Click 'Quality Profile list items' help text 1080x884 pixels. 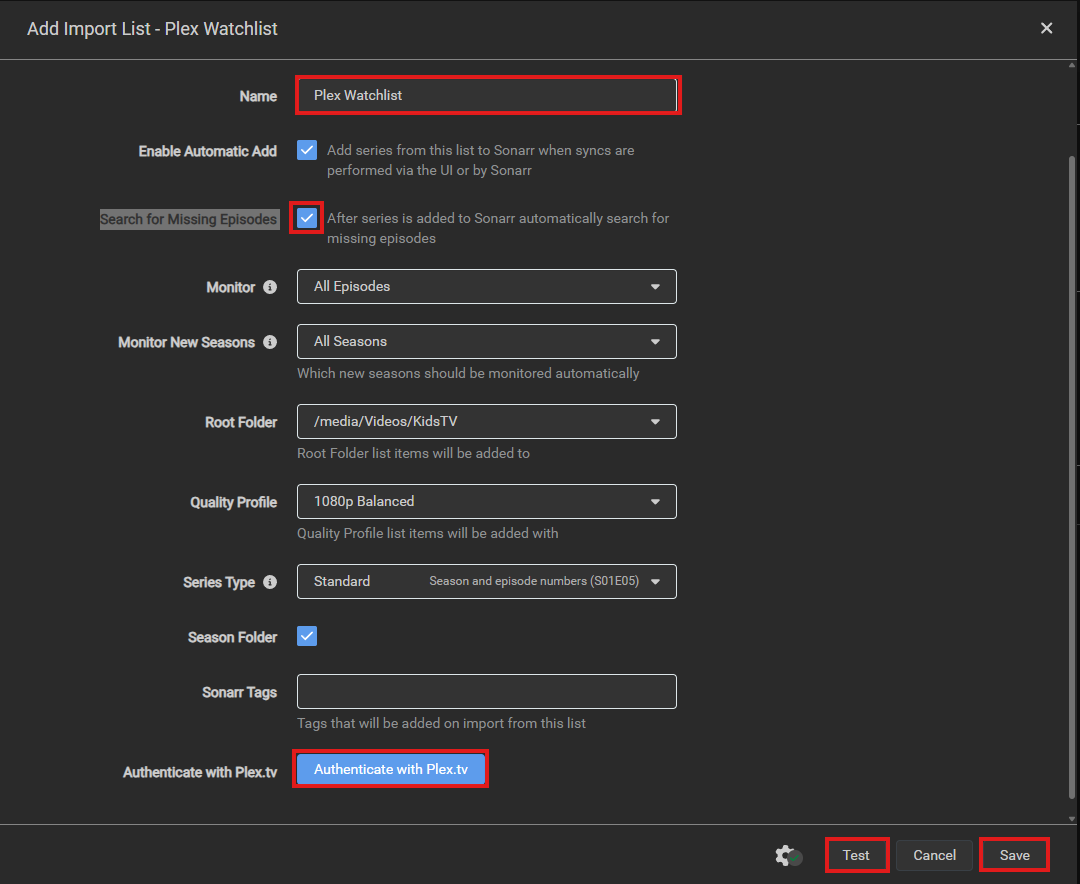(428, 533)
